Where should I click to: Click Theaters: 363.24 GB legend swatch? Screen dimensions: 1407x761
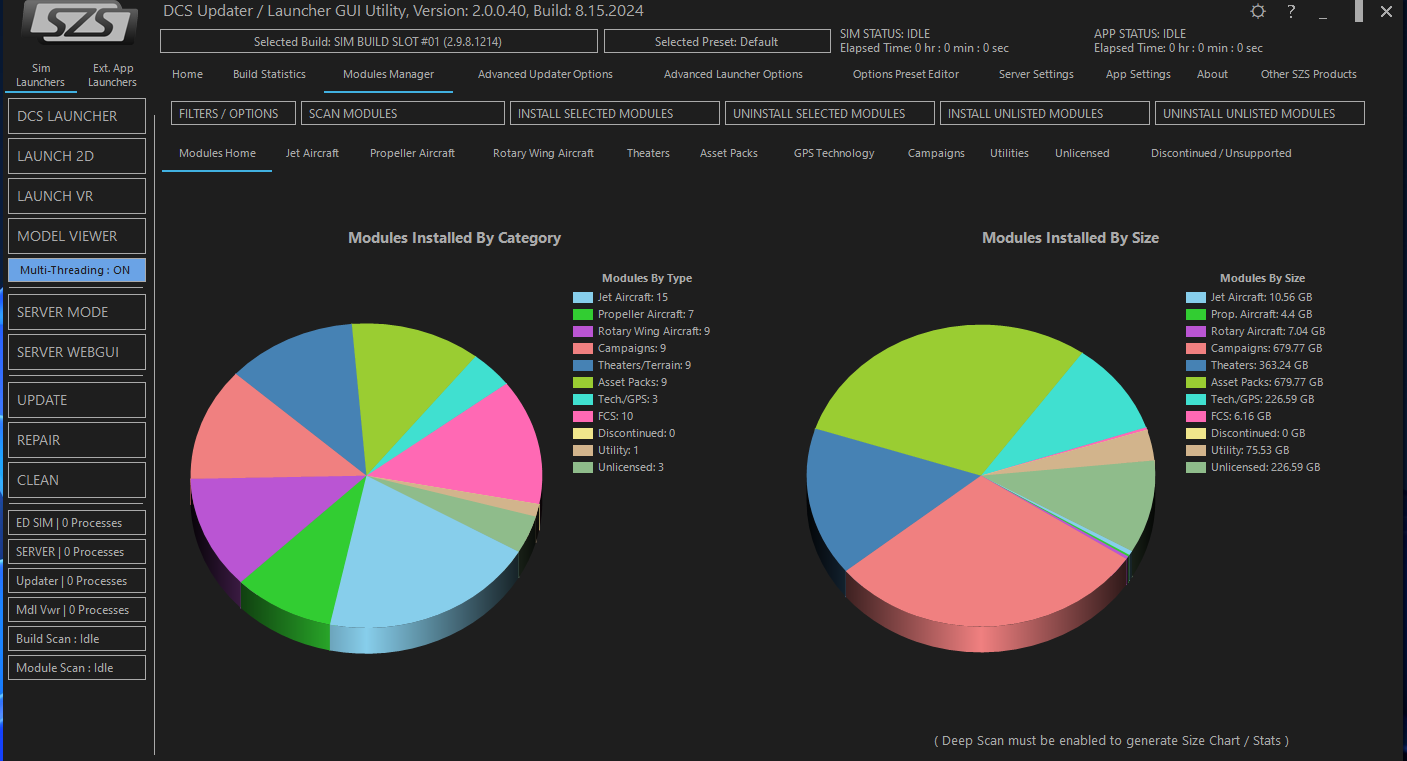(1196, 365)
